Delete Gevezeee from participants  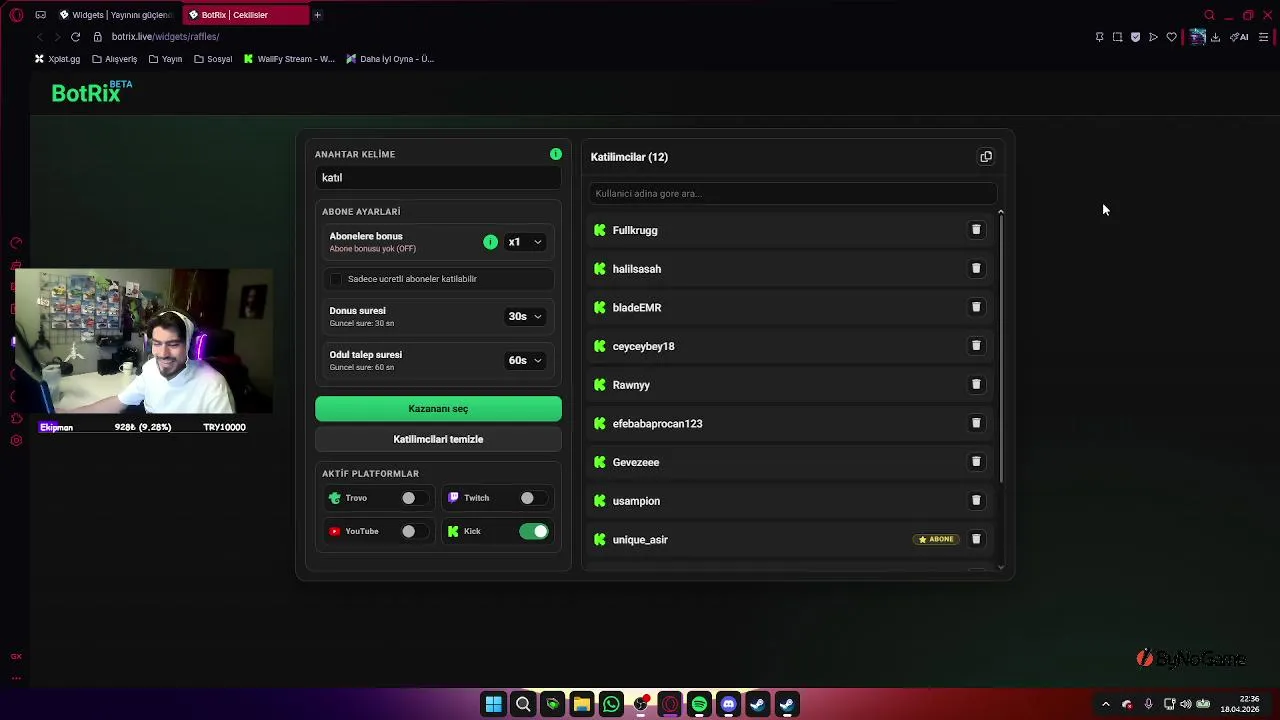pyautogui.click(x=976, y=462)
